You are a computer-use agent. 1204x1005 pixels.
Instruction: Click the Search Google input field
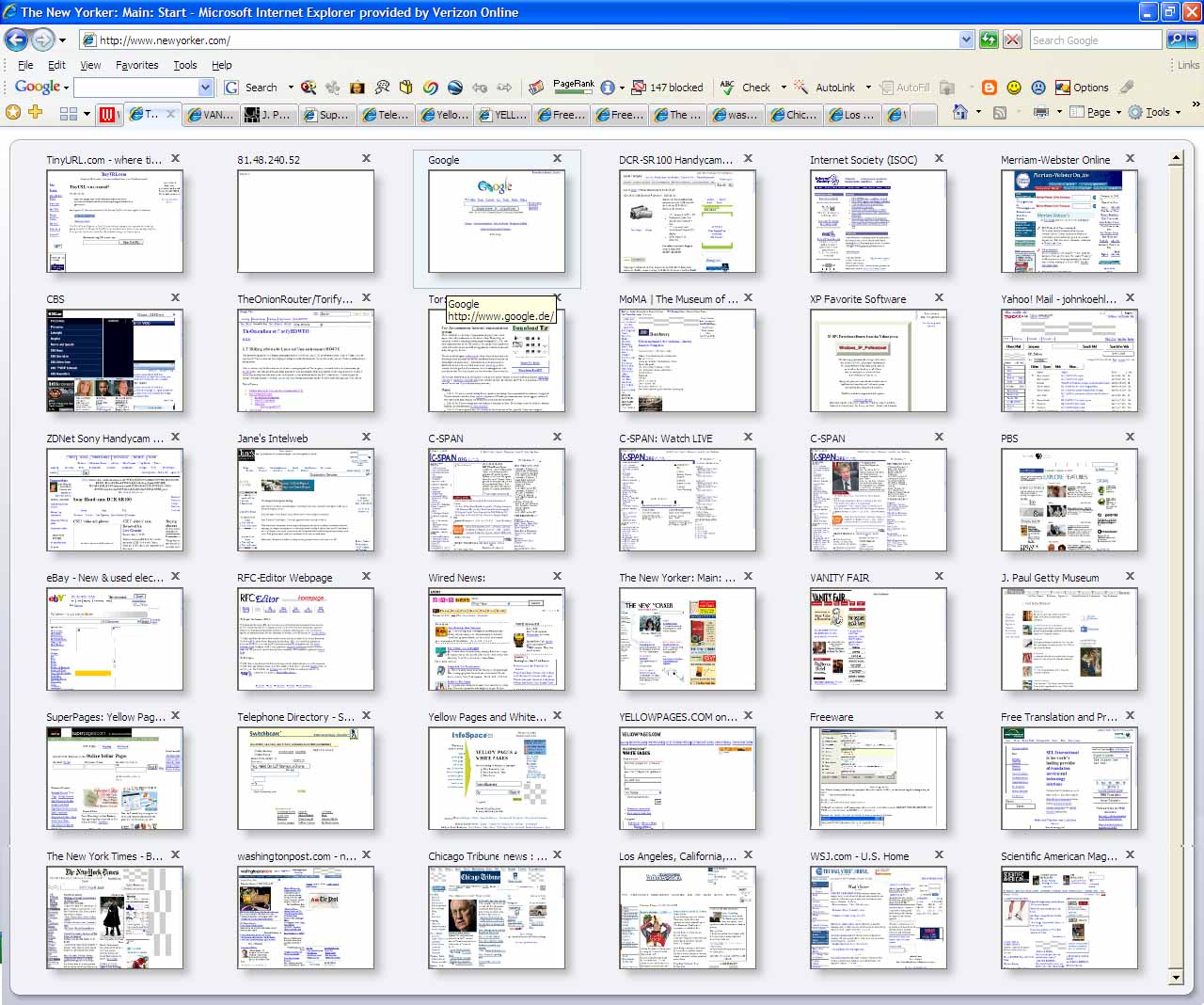click(1096, 40)
